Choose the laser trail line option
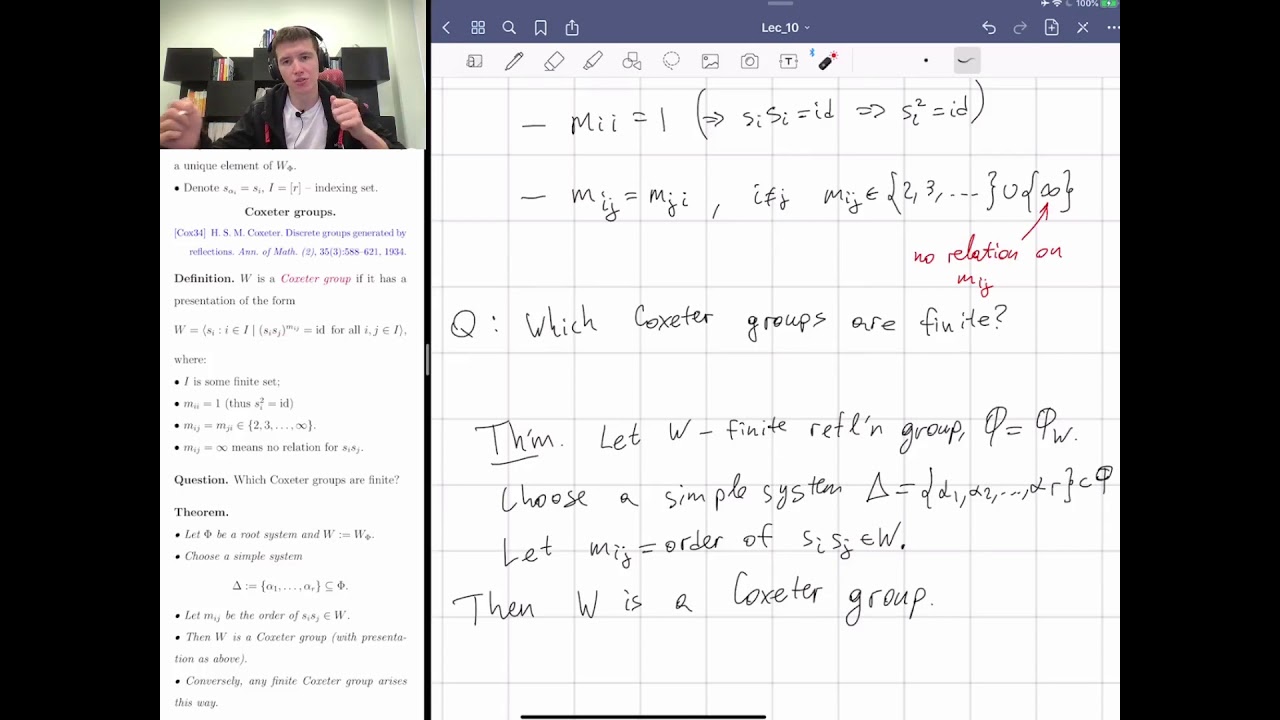Screen dimensions: 1280x720 coord(965,61)
